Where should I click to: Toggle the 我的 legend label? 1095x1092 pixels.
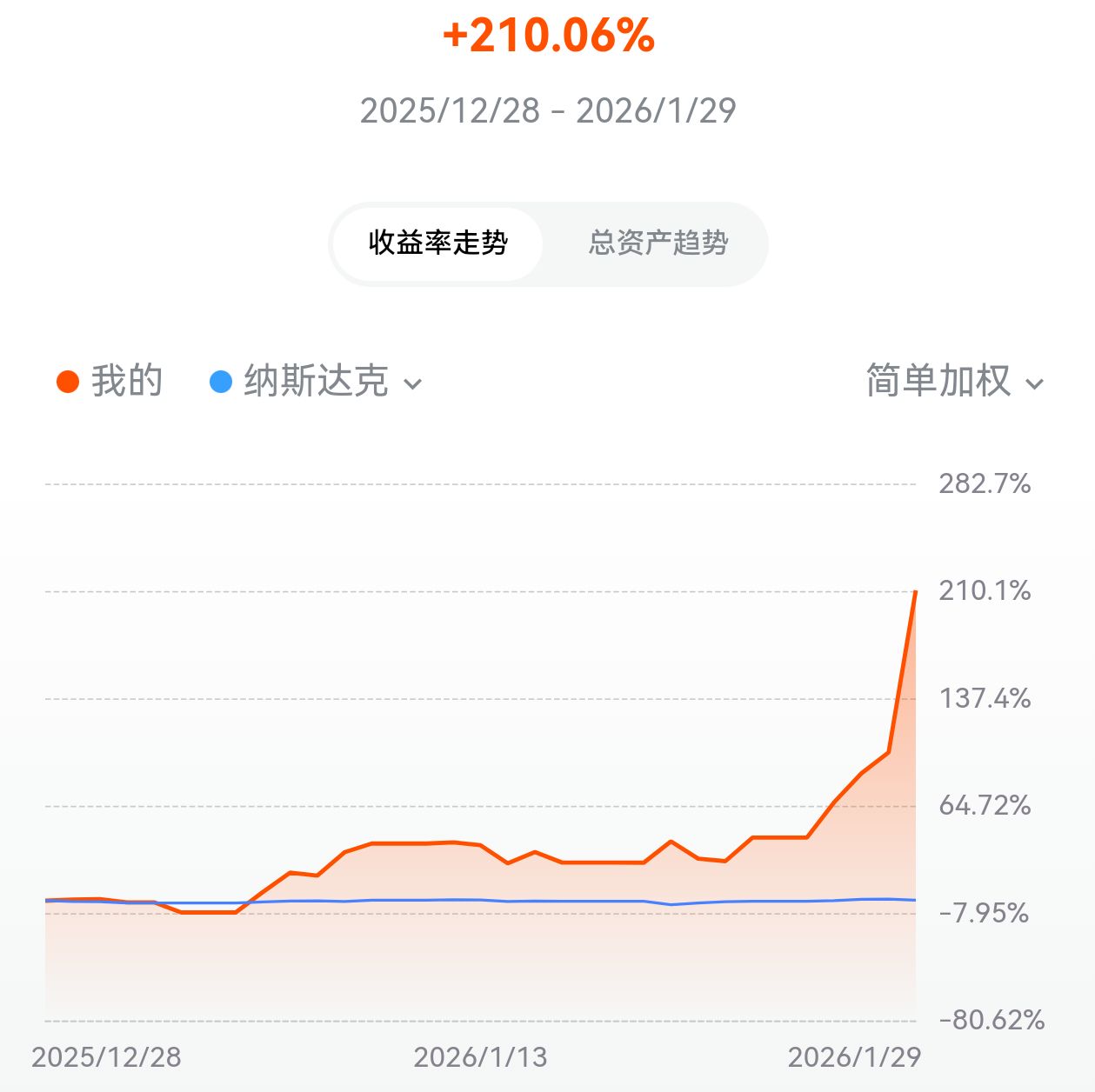(x=127, y=382)
